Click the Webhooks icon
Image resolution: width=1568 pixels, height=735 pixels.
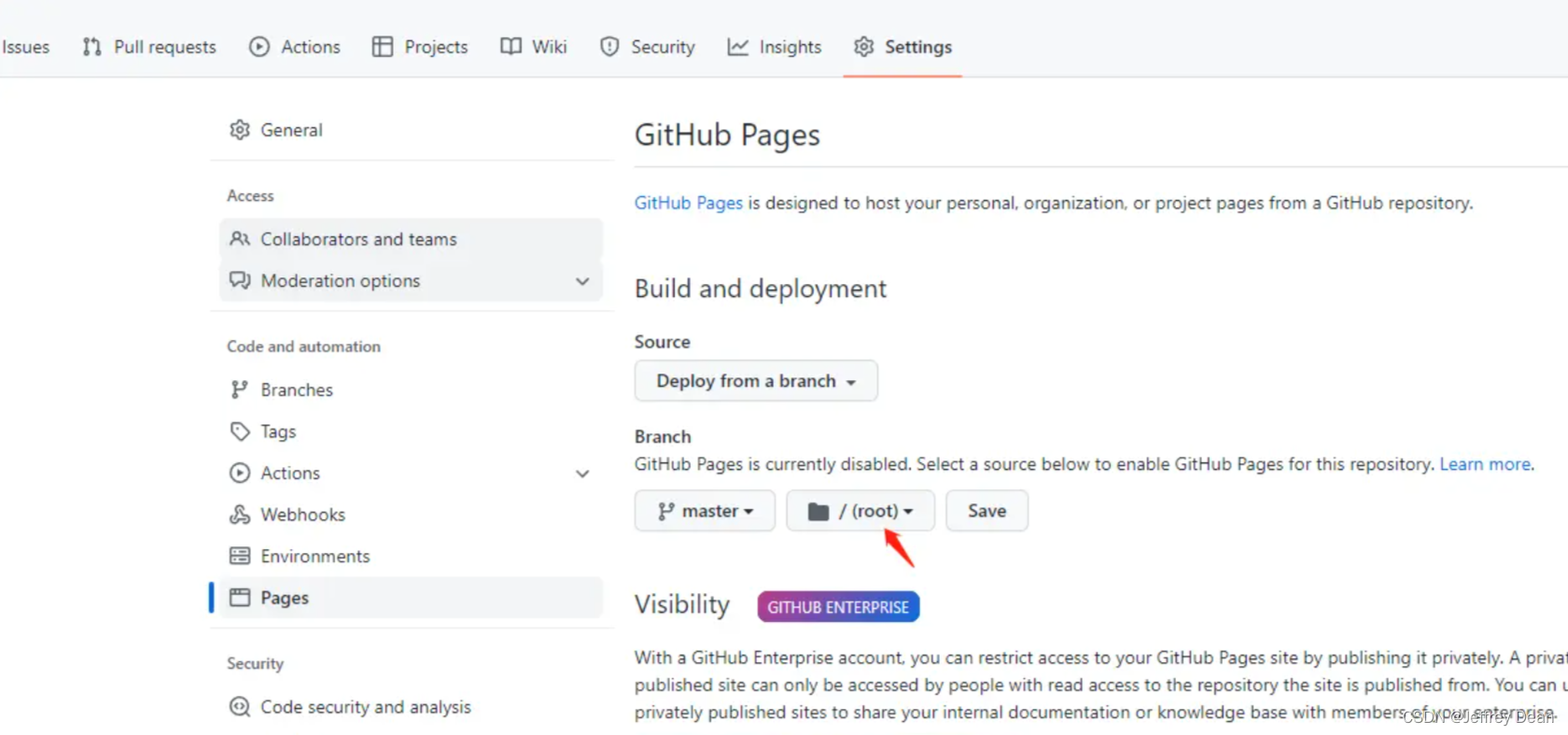click(x=240, y=515)
